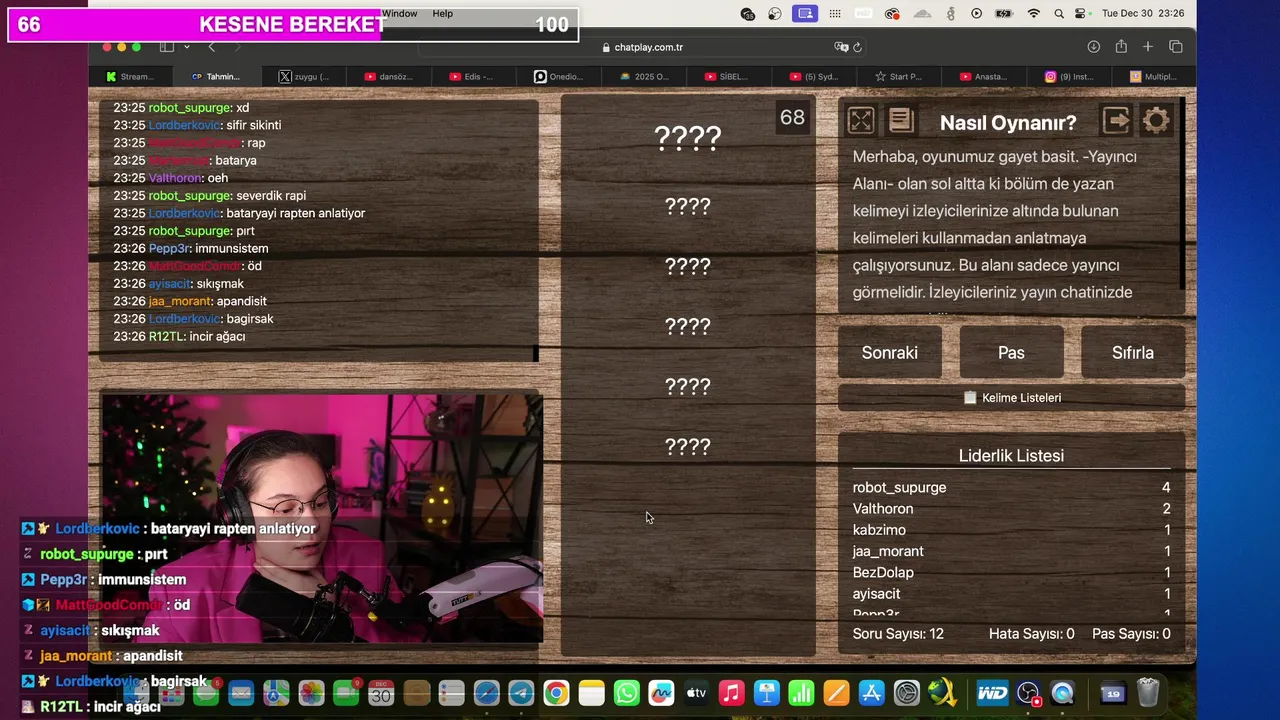Open WhatsApp from the dock
The image size is (1280, 720).
[627, 692]
